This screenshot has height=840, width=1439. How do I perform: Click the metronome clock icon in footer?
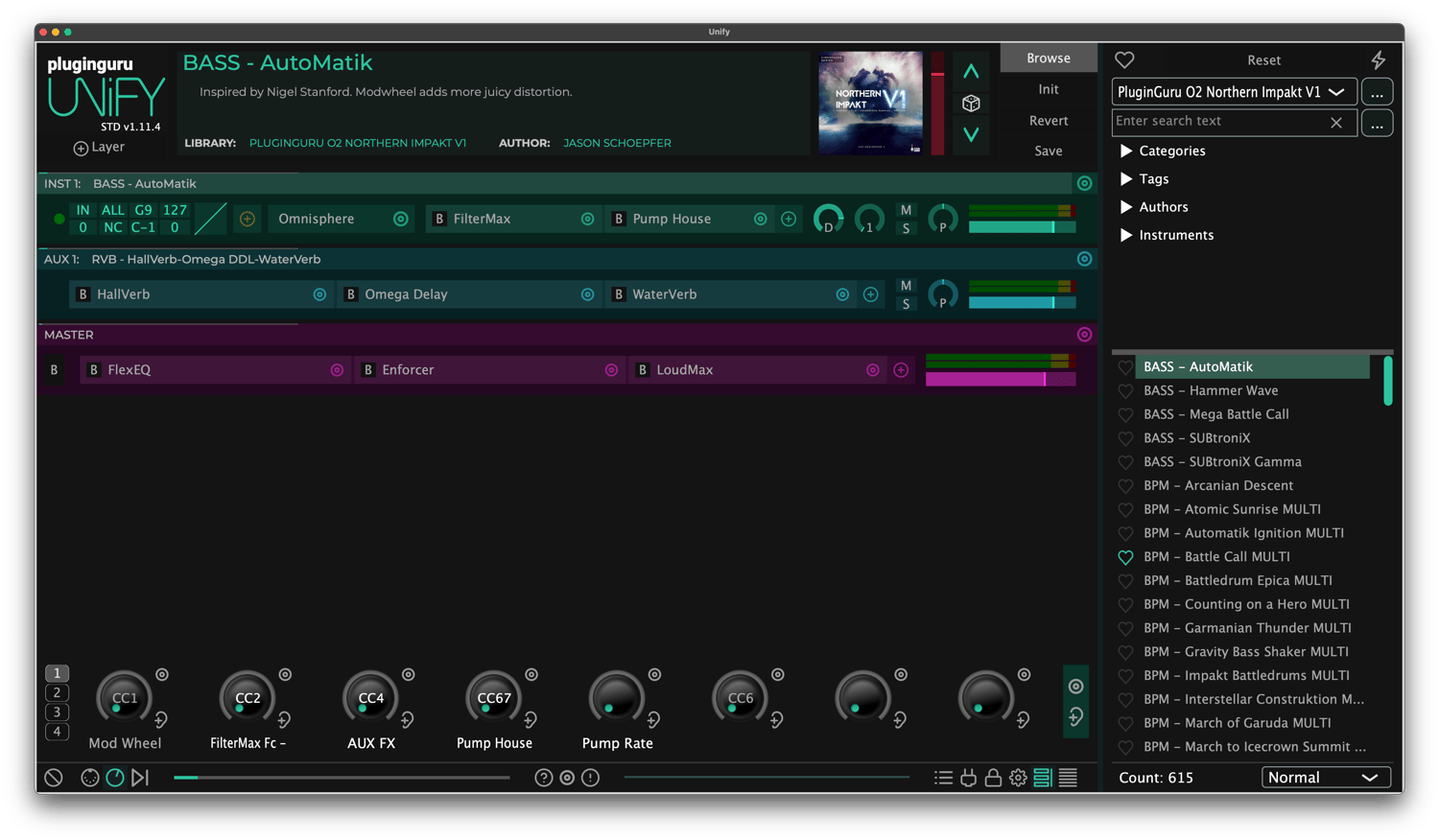(x=115, y=778)
